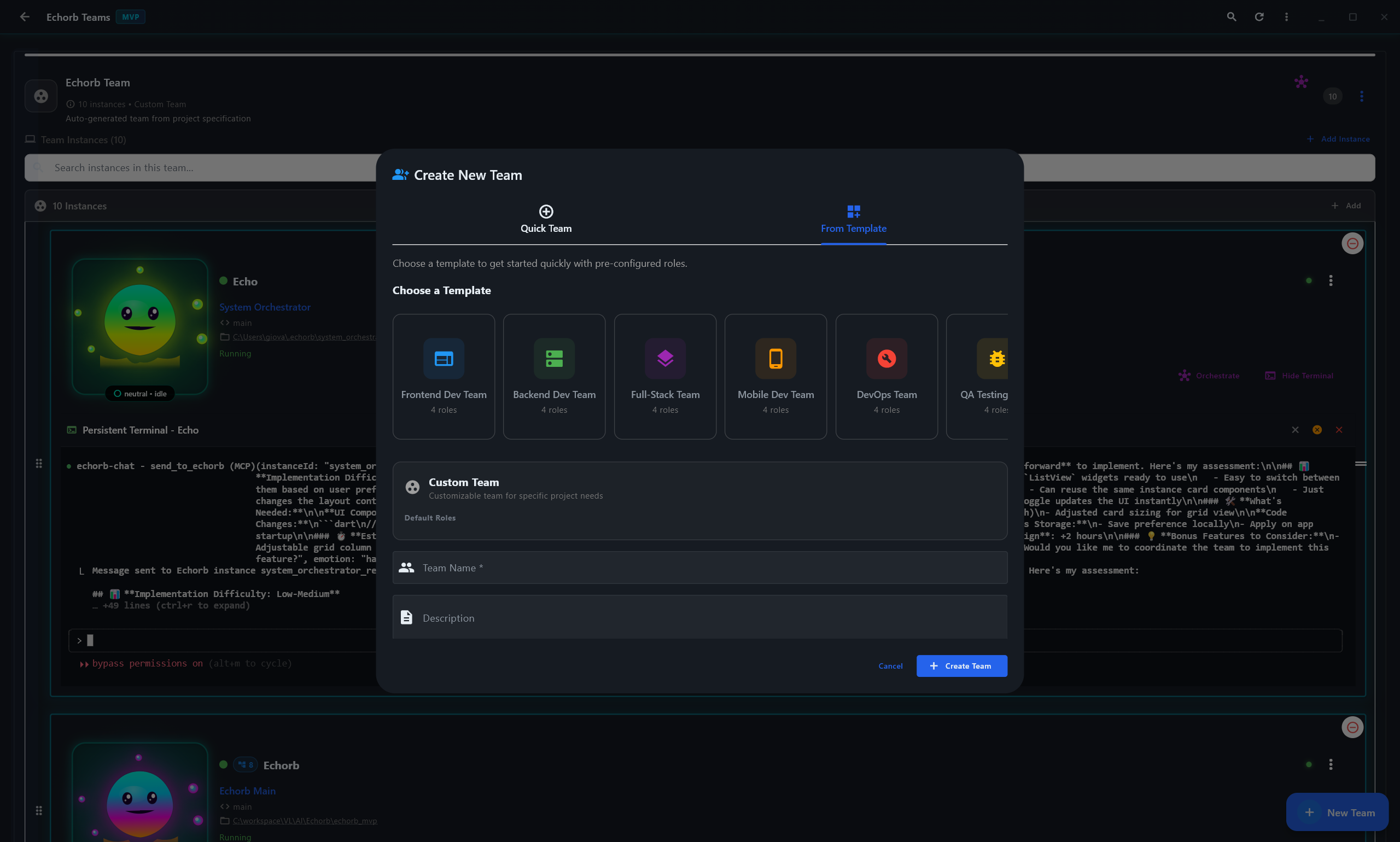This screenshot has height=842, width=1400.
Task: Click the search icon in title bar
Action: tap(1231, 17)
